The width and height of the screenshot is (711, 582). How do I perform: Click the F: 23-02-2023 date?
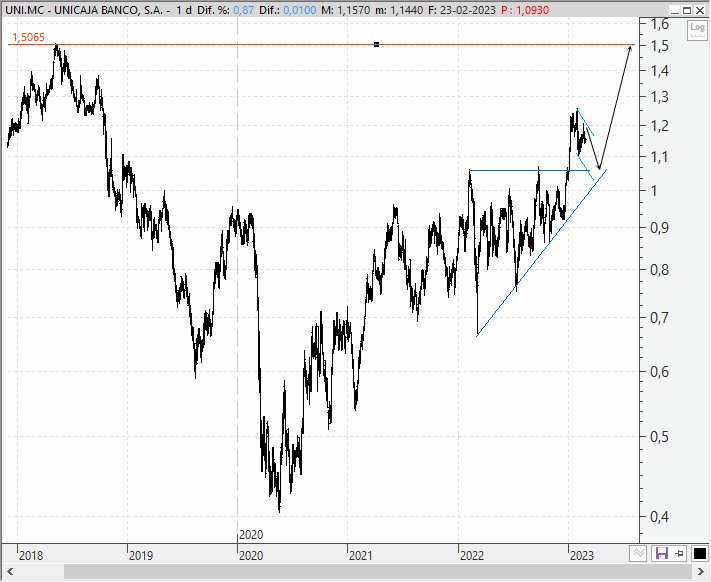(463, 10)
